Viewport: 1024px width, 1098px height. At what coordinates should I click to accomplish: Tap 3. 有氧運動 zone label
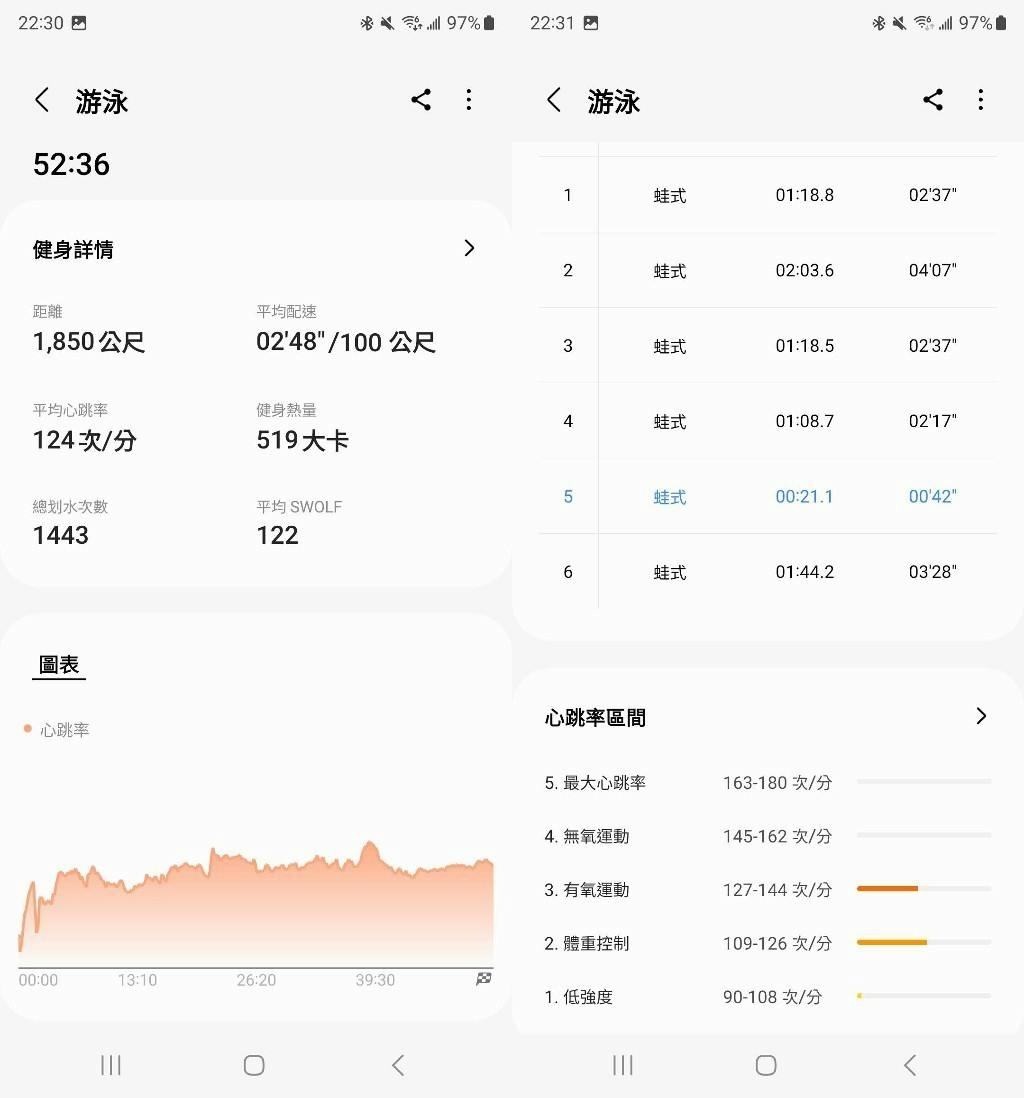pyautogui.click(x=587, y=889)
